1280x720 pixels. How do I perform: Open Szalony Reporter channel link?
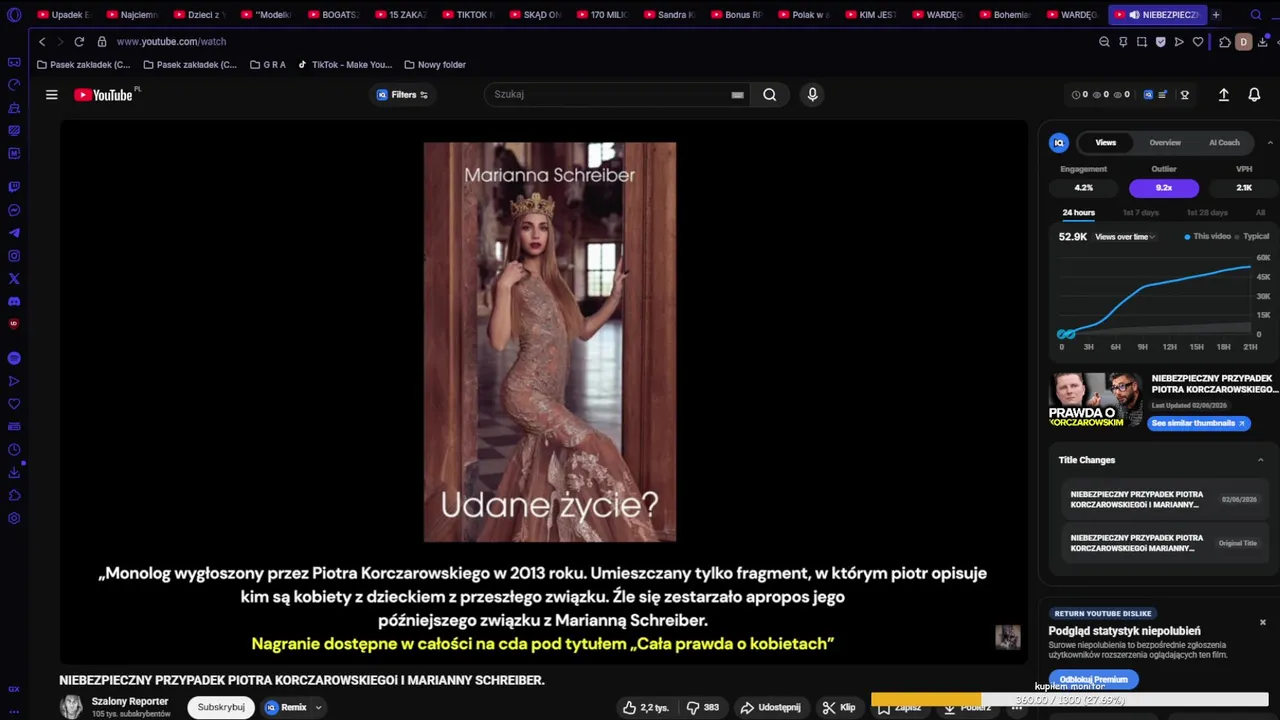click(130, 701)
